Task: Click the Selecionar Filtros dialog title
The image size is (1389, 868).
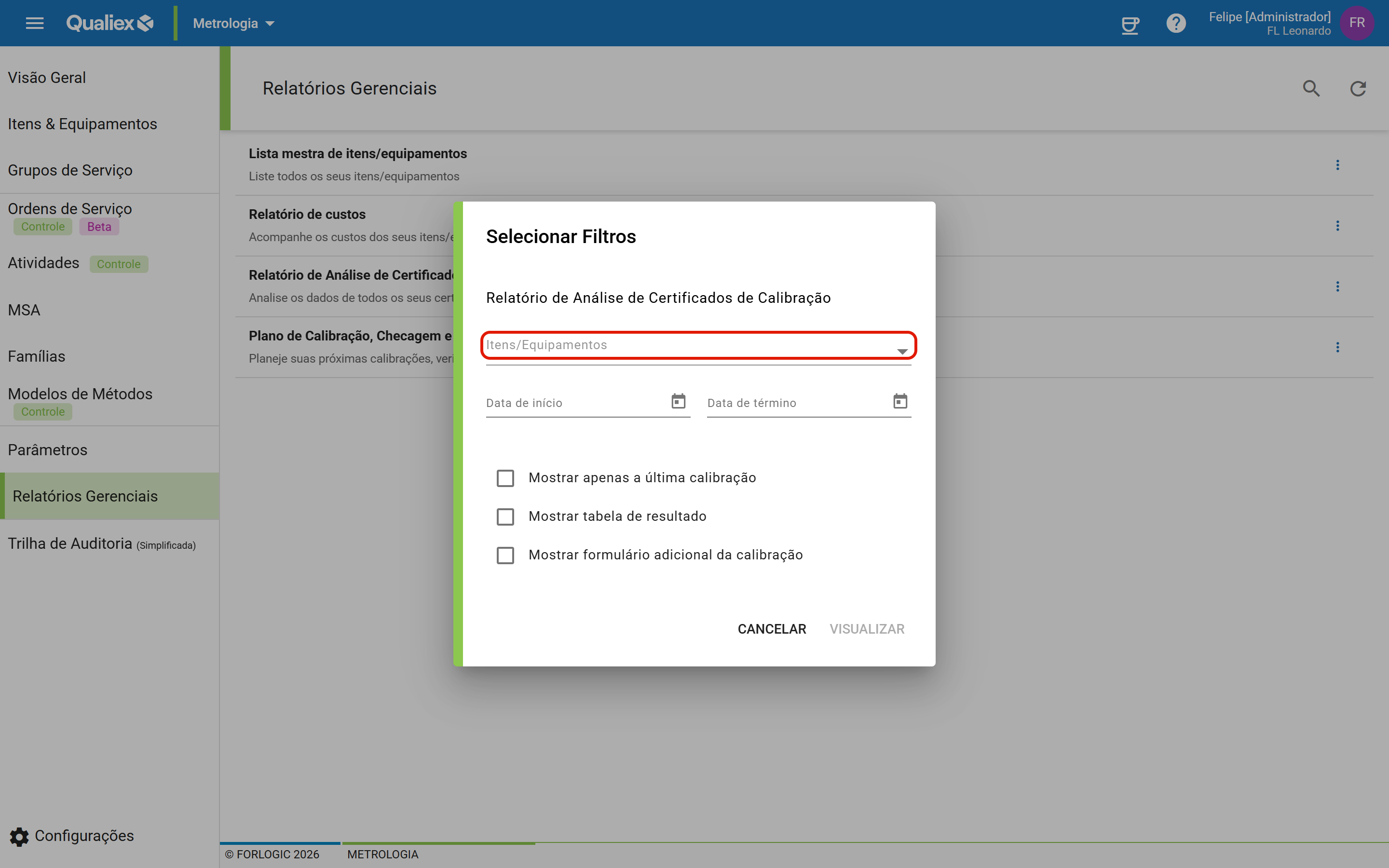Action: pyautogui.click(x=561, y=236)
